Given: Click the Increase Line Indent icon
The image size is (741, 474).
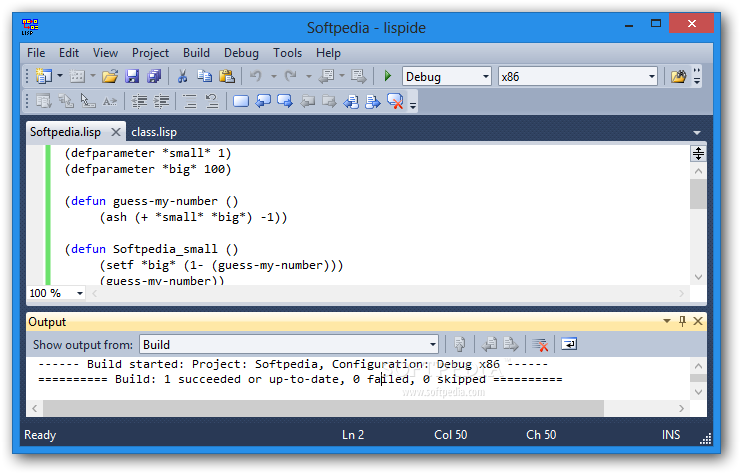Looking at the screenshot, I should [162, 101].
